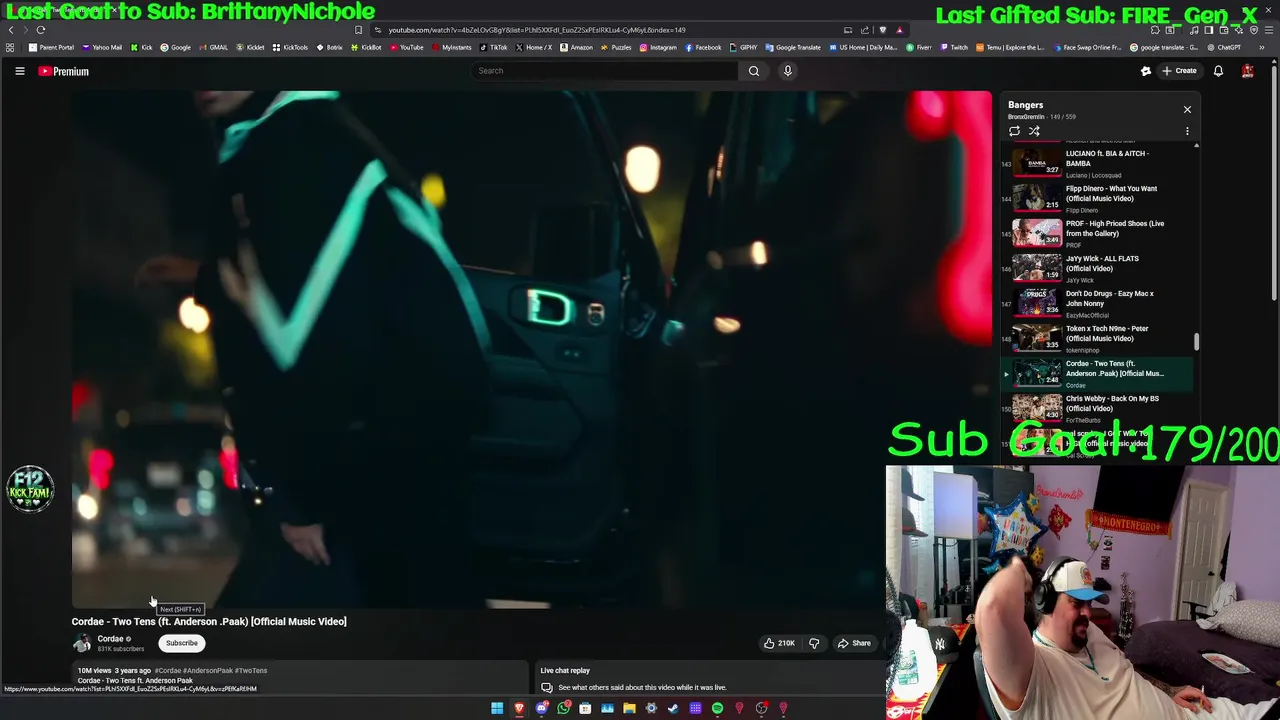This screenshot has width=1280, height=720.
Task: Close the Bangers playlist panel
Action: (x=1187, y=109)
